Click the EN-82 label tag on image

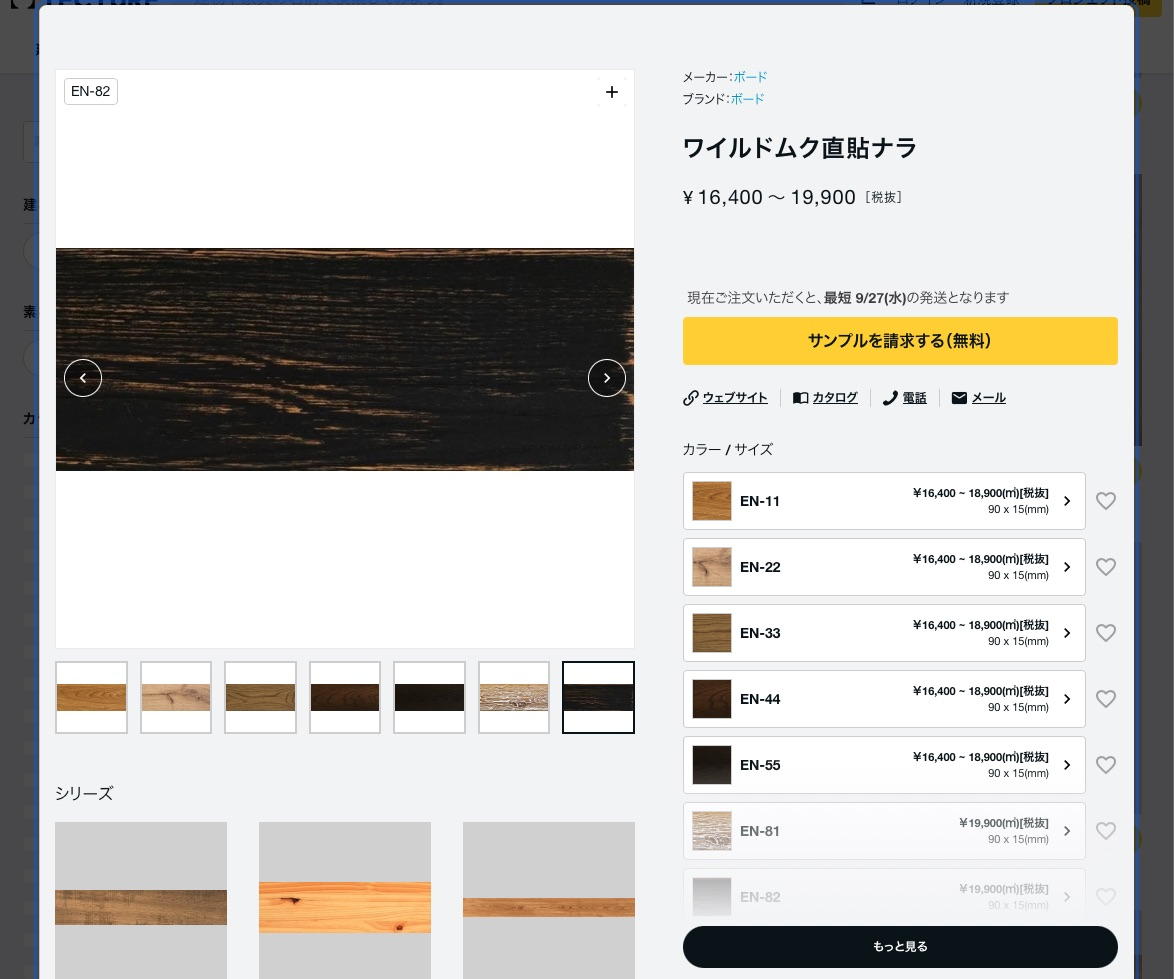pyautogui.click(x=91, y=91)
